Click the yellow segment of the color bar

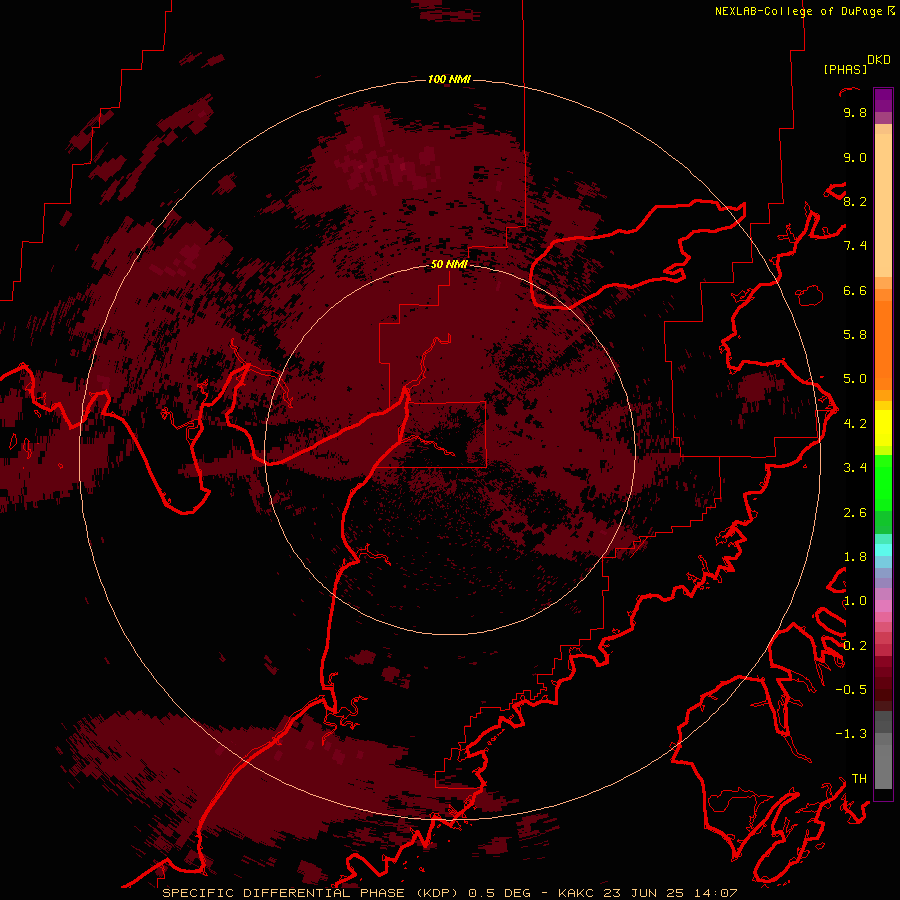point(883,428)
